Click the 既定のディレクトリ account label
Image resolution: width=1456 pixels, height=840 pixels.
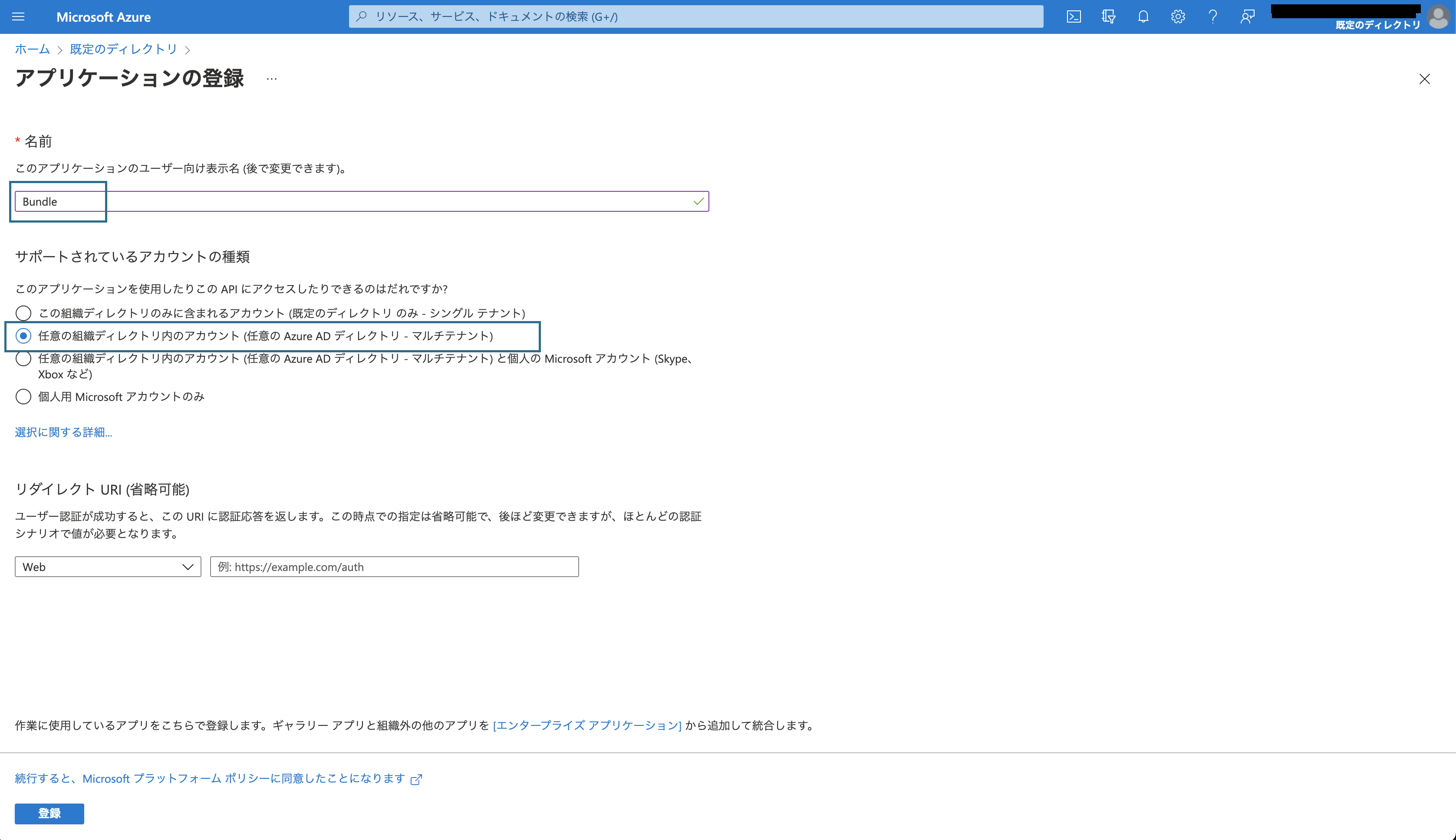1377,25
